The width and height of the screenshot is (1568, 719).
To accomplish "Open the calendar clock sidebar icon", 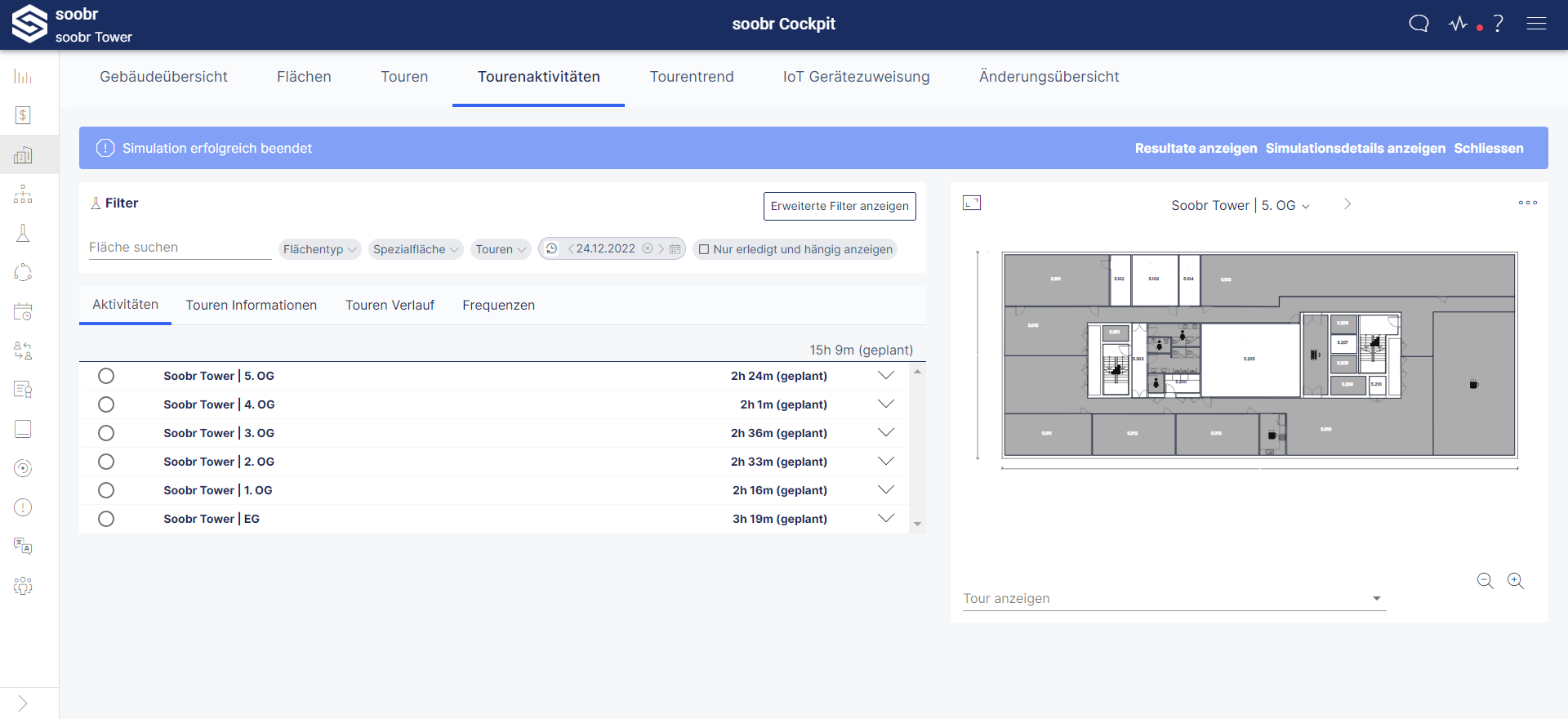I will pyautogui.click(x=23, y=311).
